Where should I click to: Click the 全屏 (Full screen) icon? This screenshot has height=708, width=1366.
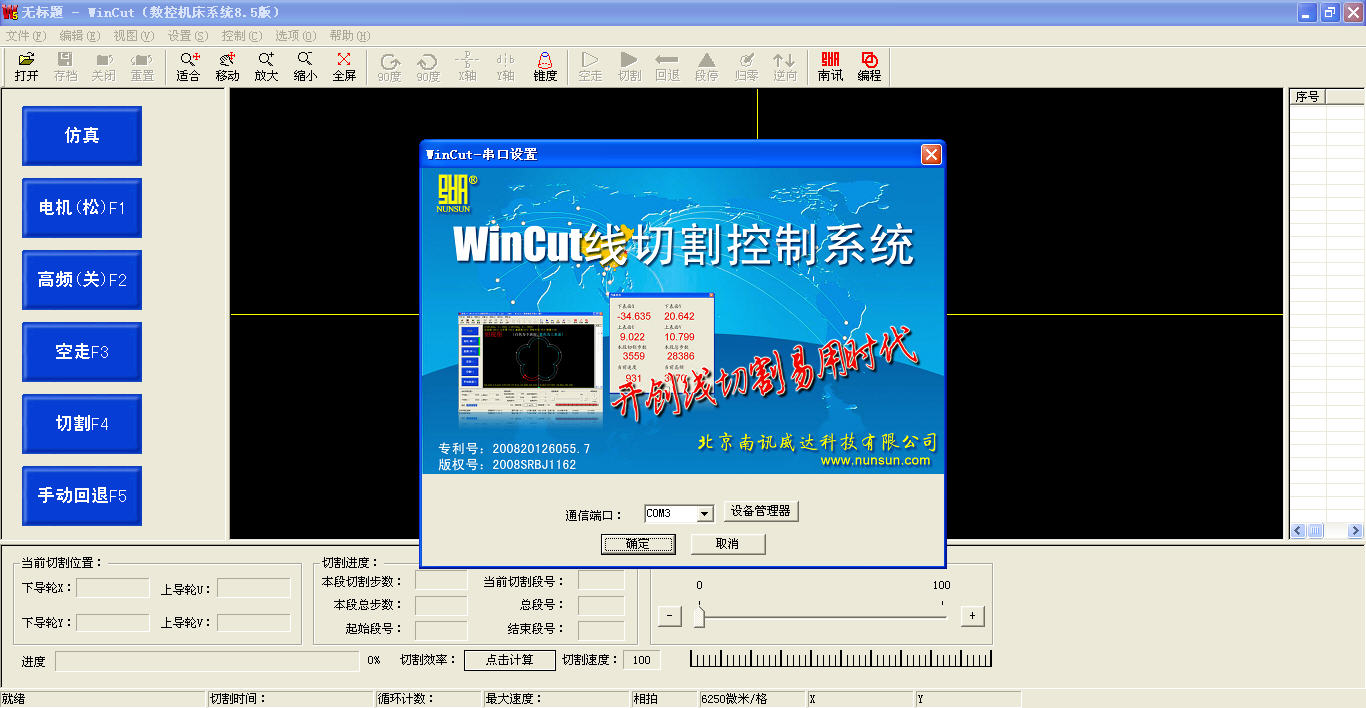[x=344, y=67]
